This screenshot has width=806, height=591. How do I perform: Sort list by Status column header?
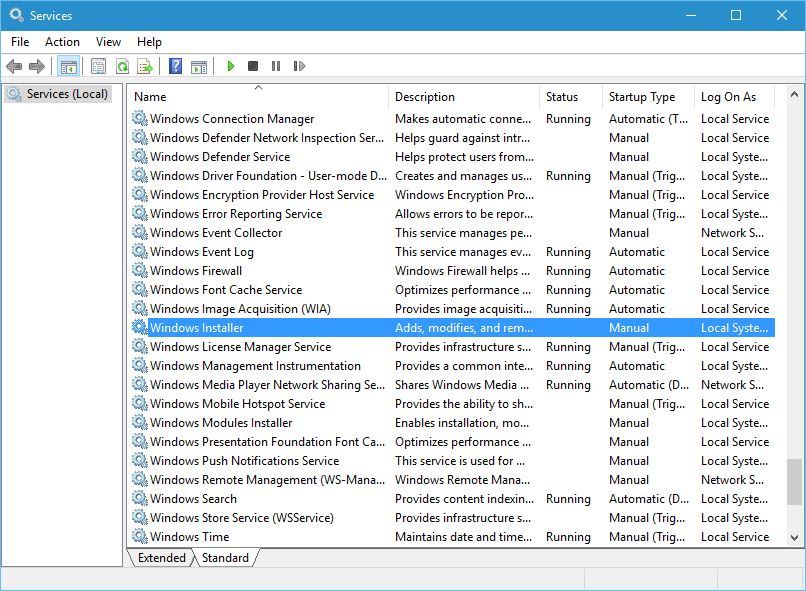click(561, 97)
